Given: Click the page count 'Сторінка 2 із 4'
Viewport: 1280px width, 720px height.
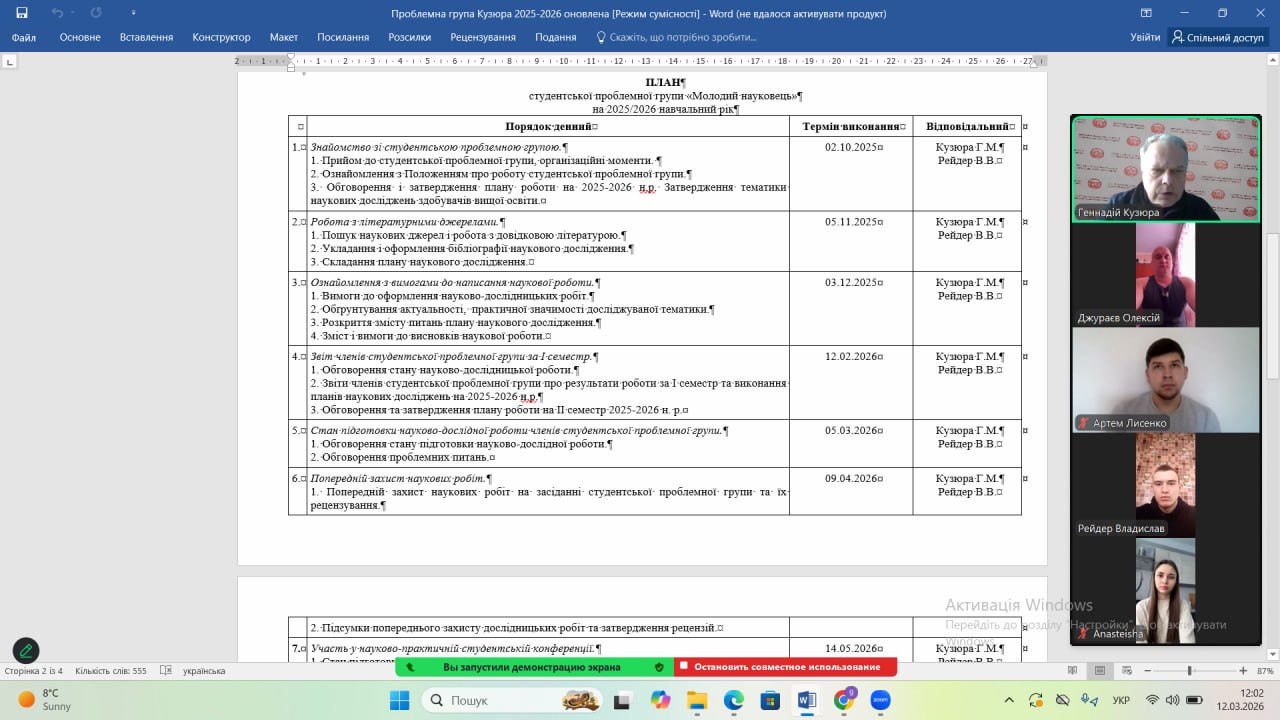Looking at the screenshot, I should click(33, 671).
